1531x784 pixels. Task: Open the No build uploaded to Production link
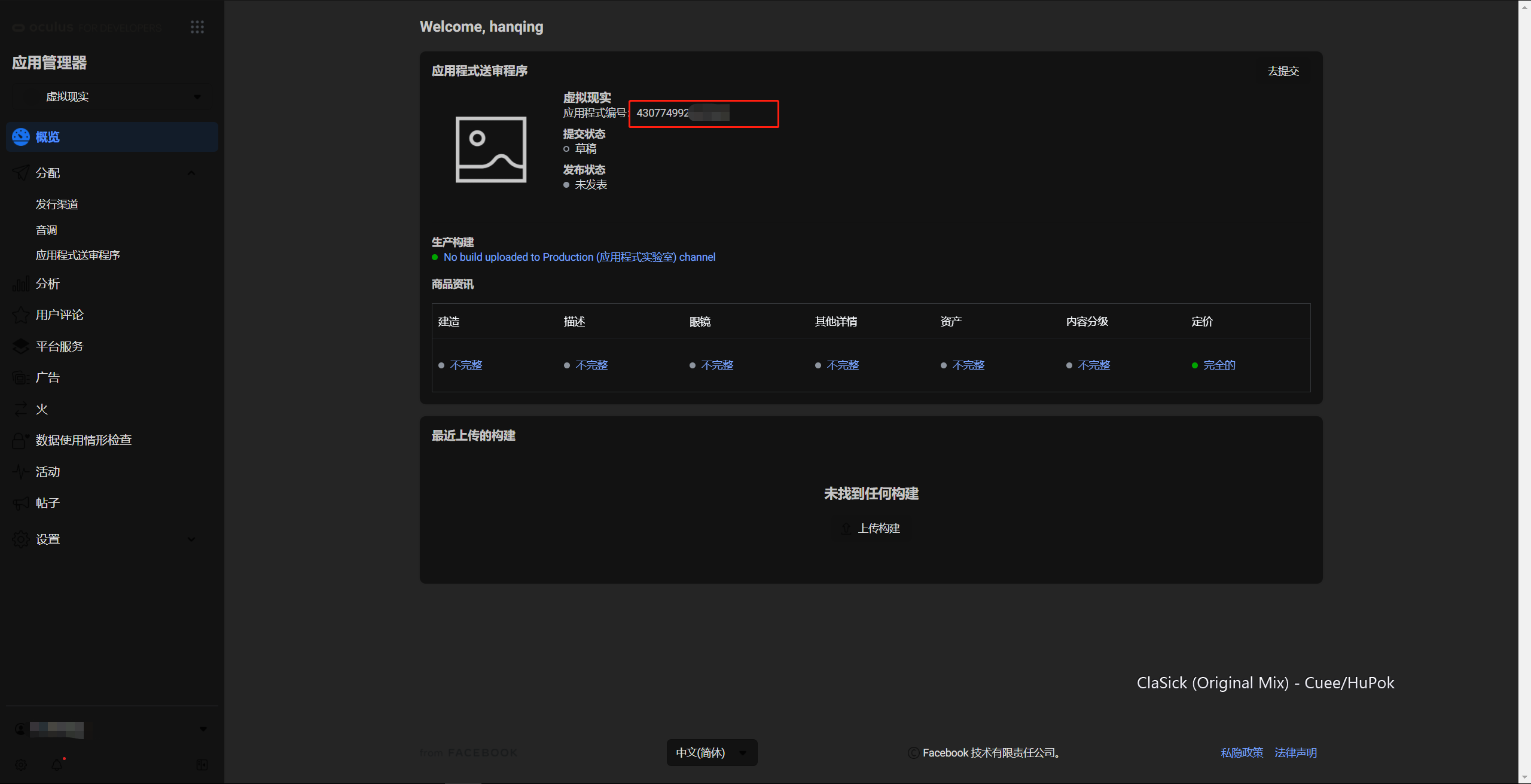580,257
